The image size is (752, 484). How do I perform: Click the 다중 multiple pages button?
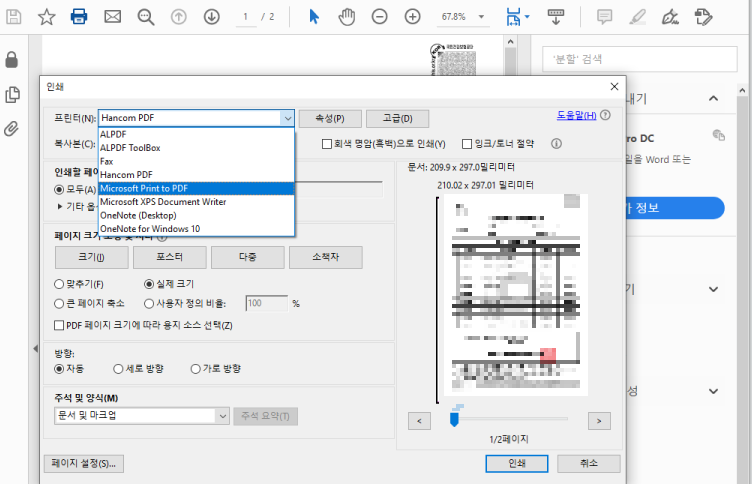point(248,257)
